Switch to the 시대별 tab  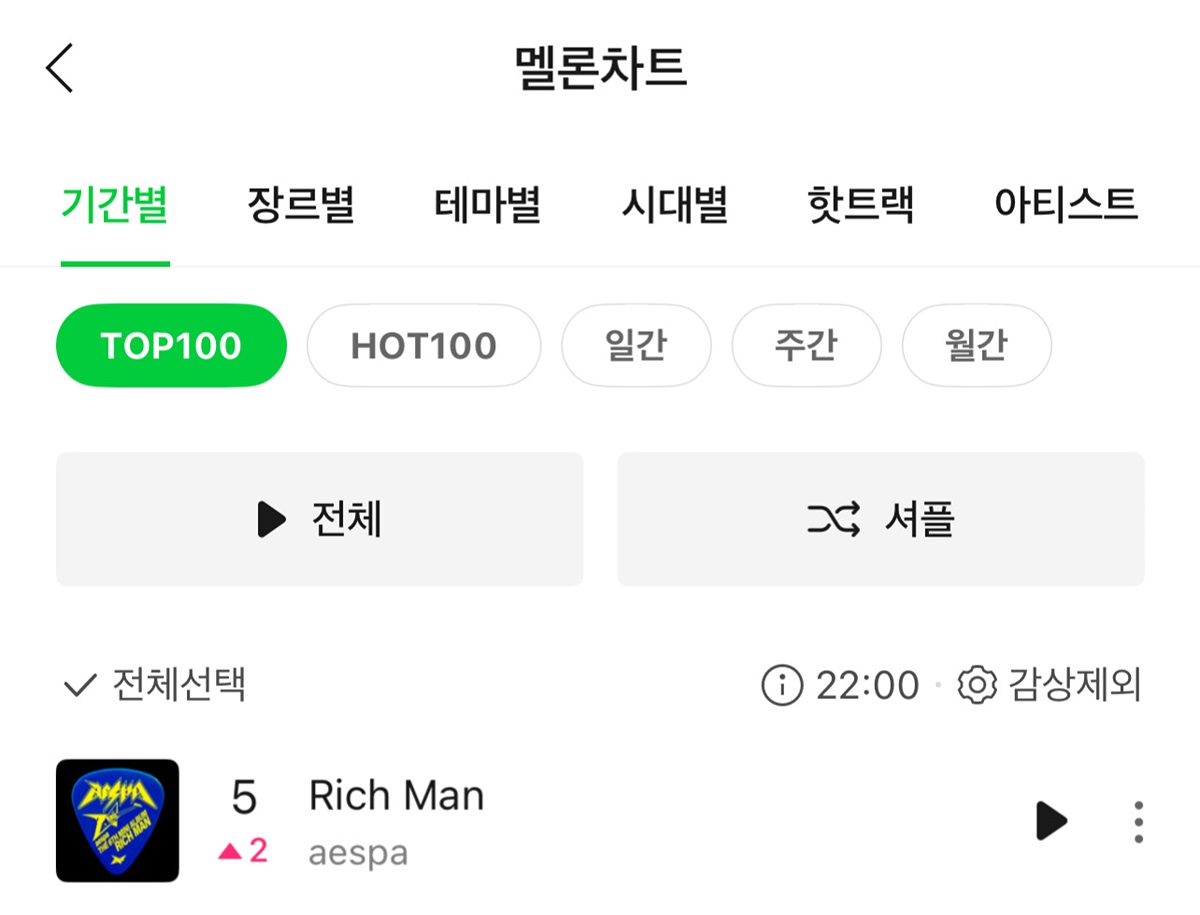pyautogui.click(x=674, y=206)
